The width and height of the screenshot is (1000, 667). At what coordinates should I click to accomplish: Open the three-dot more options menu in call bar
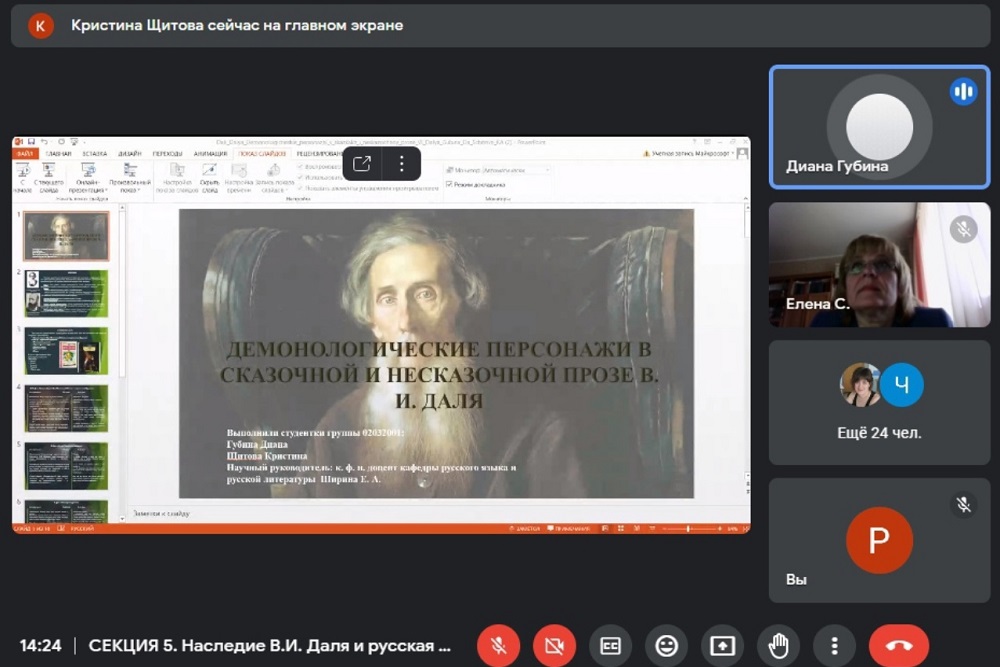pos(834,645)
